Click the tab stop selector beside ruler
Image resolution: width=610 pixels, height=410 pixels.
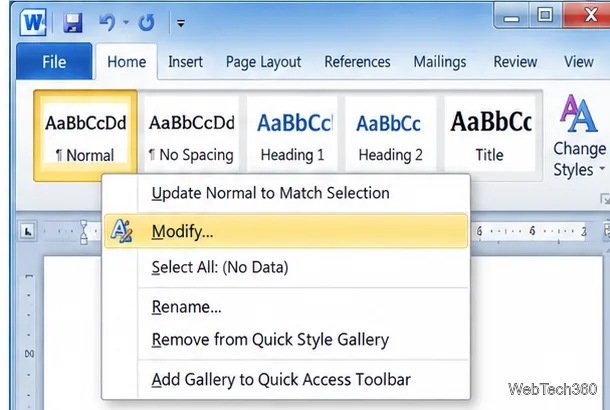point(28,231)
